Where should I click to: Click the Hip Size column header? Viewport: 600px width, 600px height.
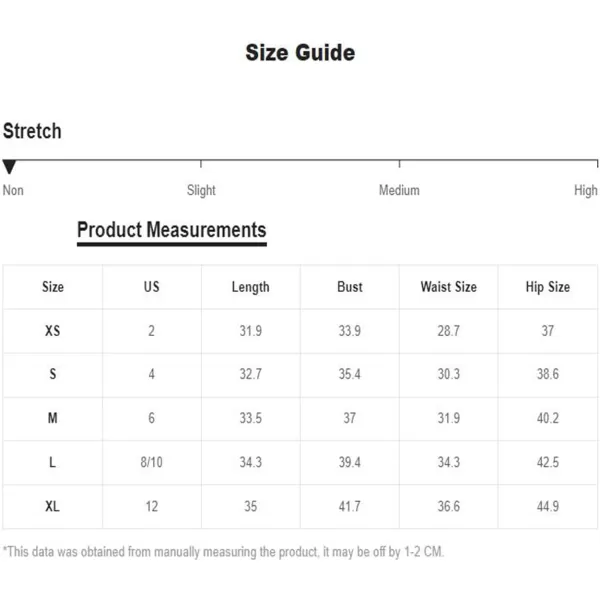point(547,287)
